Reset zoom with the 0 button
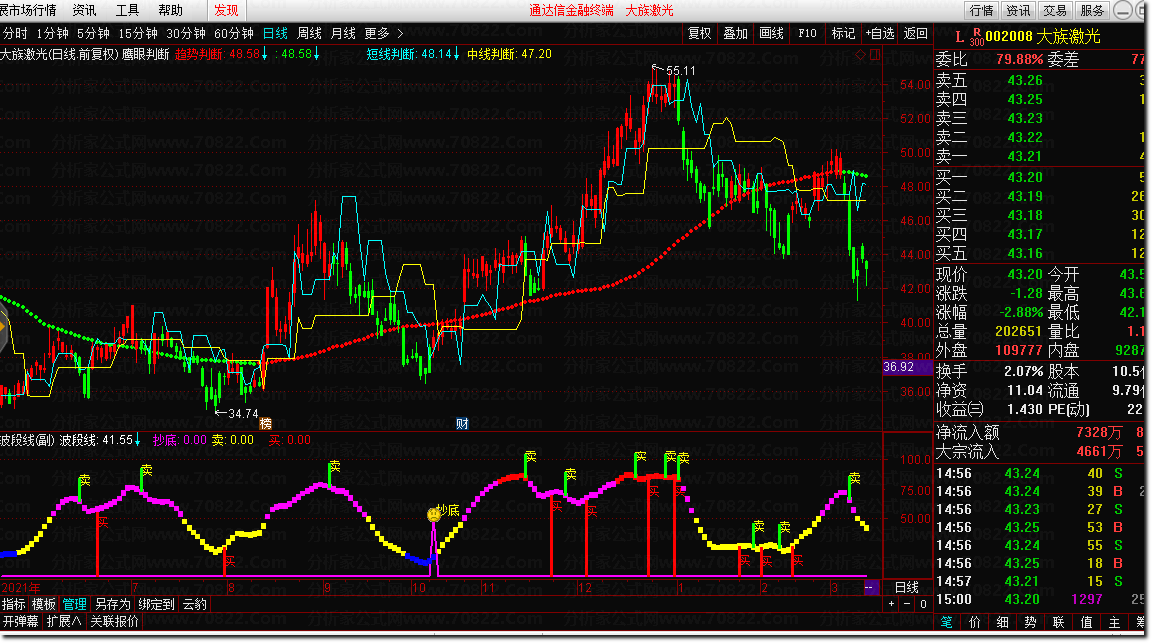The height and width of the screenshot is (643, 1153). point(923,604)
